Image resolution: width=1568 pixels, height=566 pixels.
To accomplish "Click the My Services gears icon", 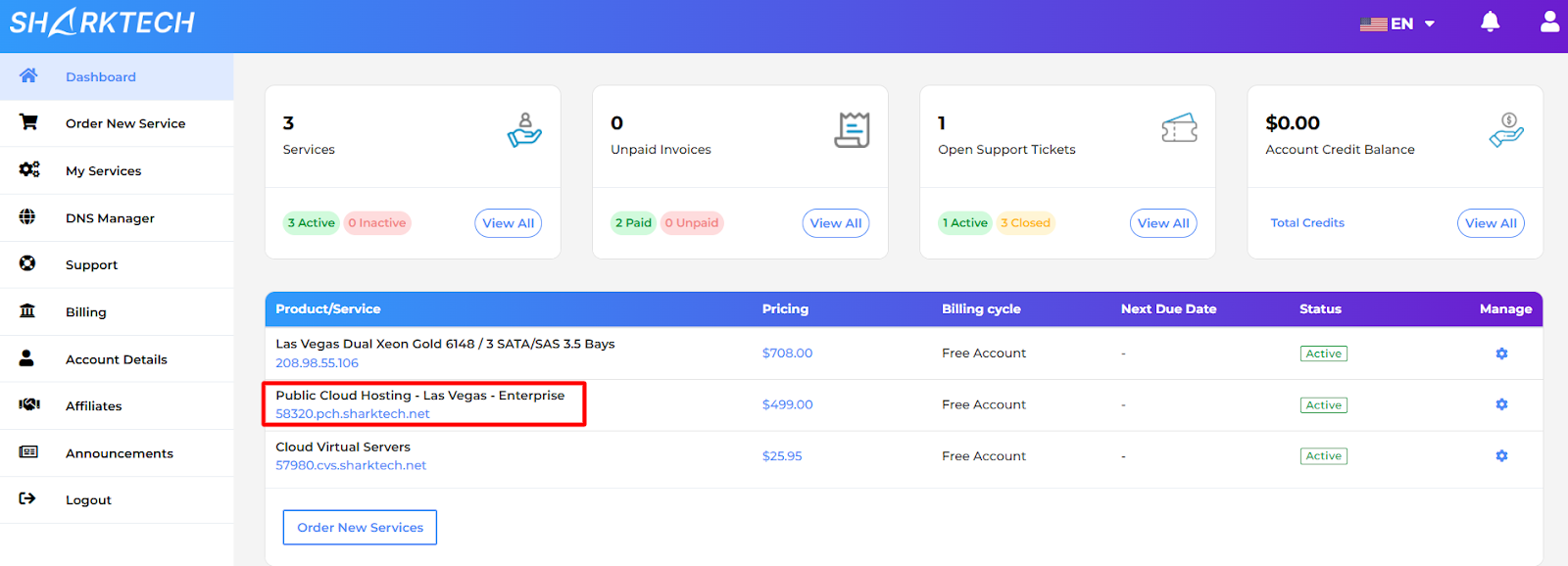I will (x=29, y=169).
